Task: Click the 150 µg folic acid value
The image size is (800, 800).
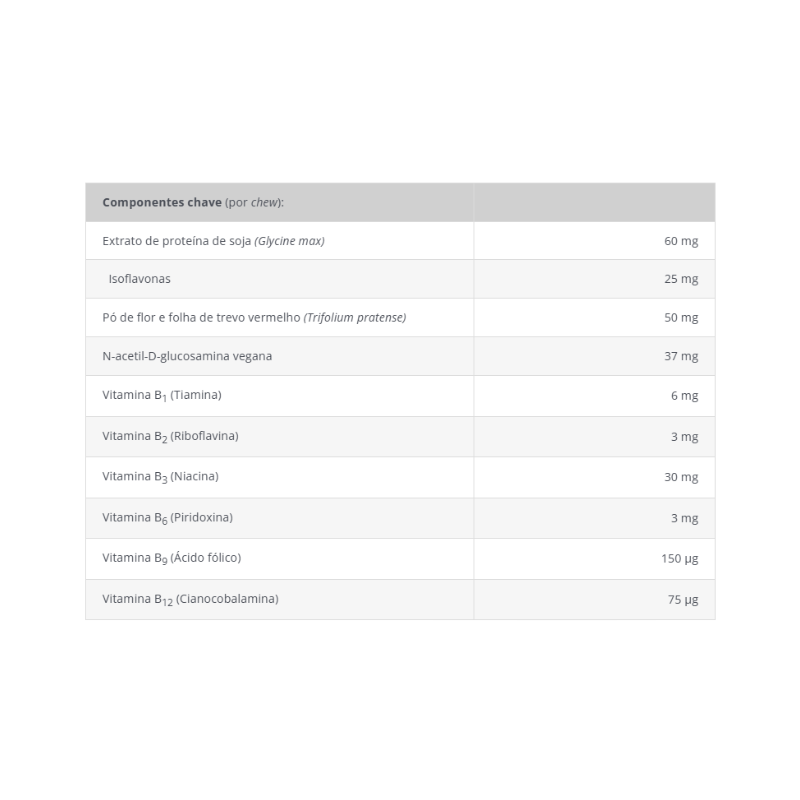Action: click(x=679, y=558)
